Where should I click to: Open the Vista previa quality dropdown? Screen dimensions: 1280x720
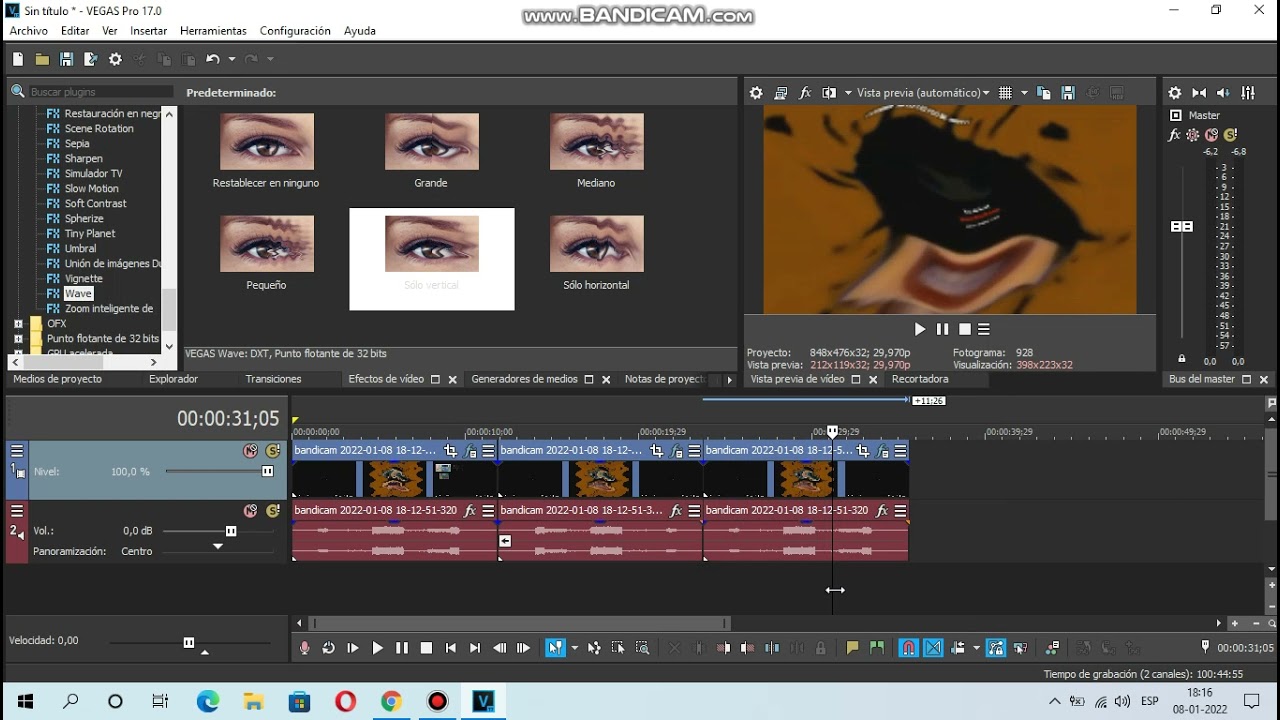tap(923, 93)
